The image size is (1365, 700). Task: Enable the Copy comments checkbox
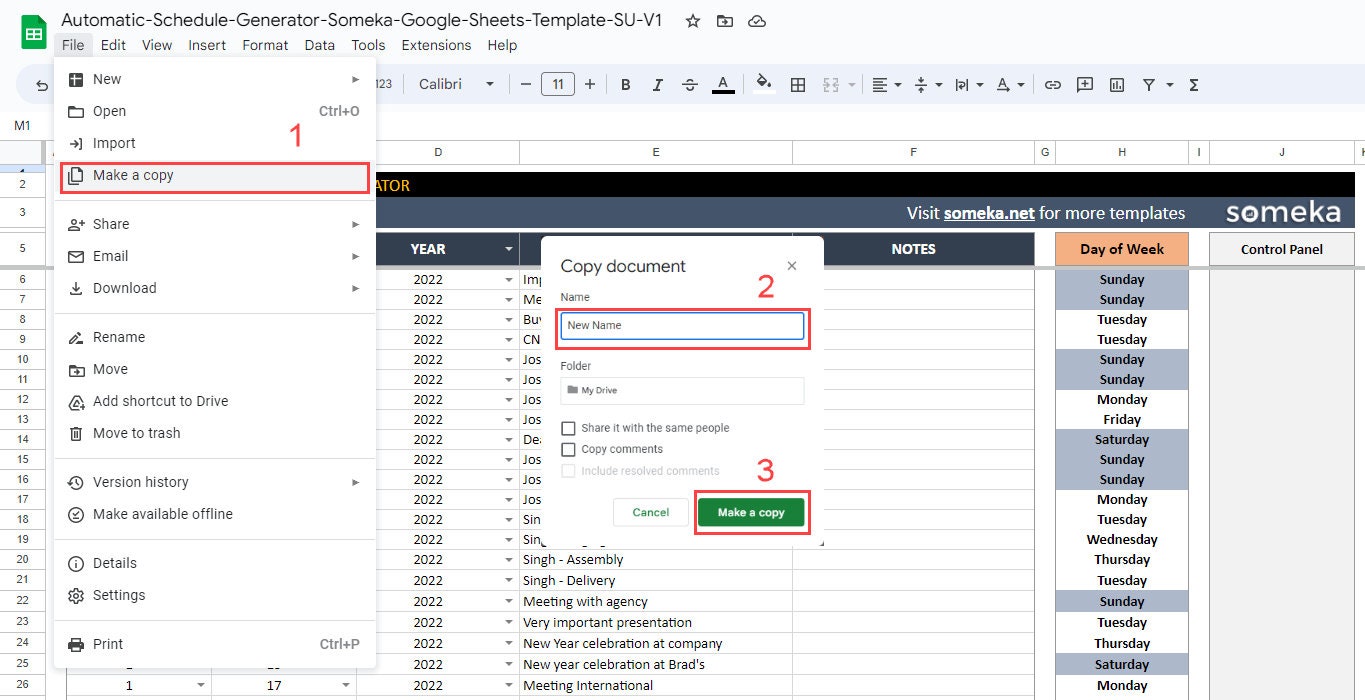569,449
